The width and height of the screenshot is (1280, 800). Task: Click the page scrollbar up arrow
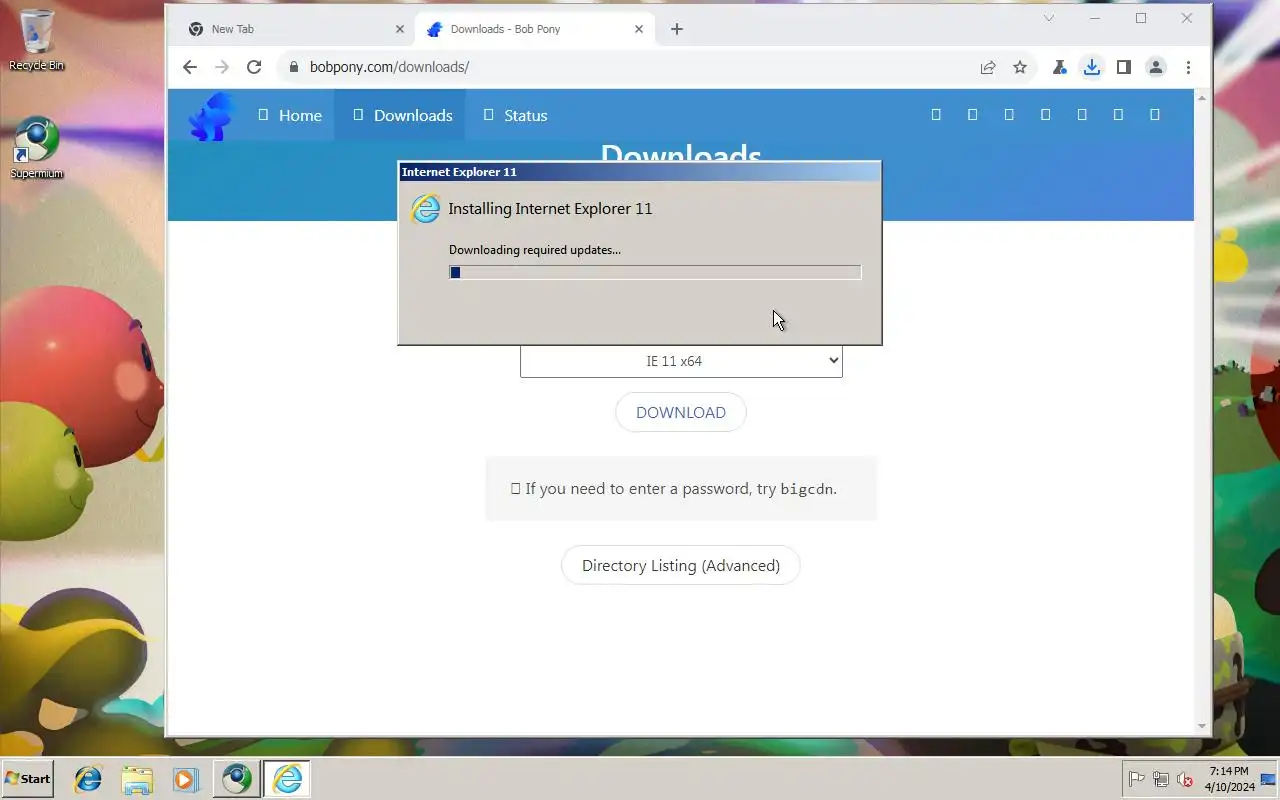pyautogui.click(x=1202, y=97)
